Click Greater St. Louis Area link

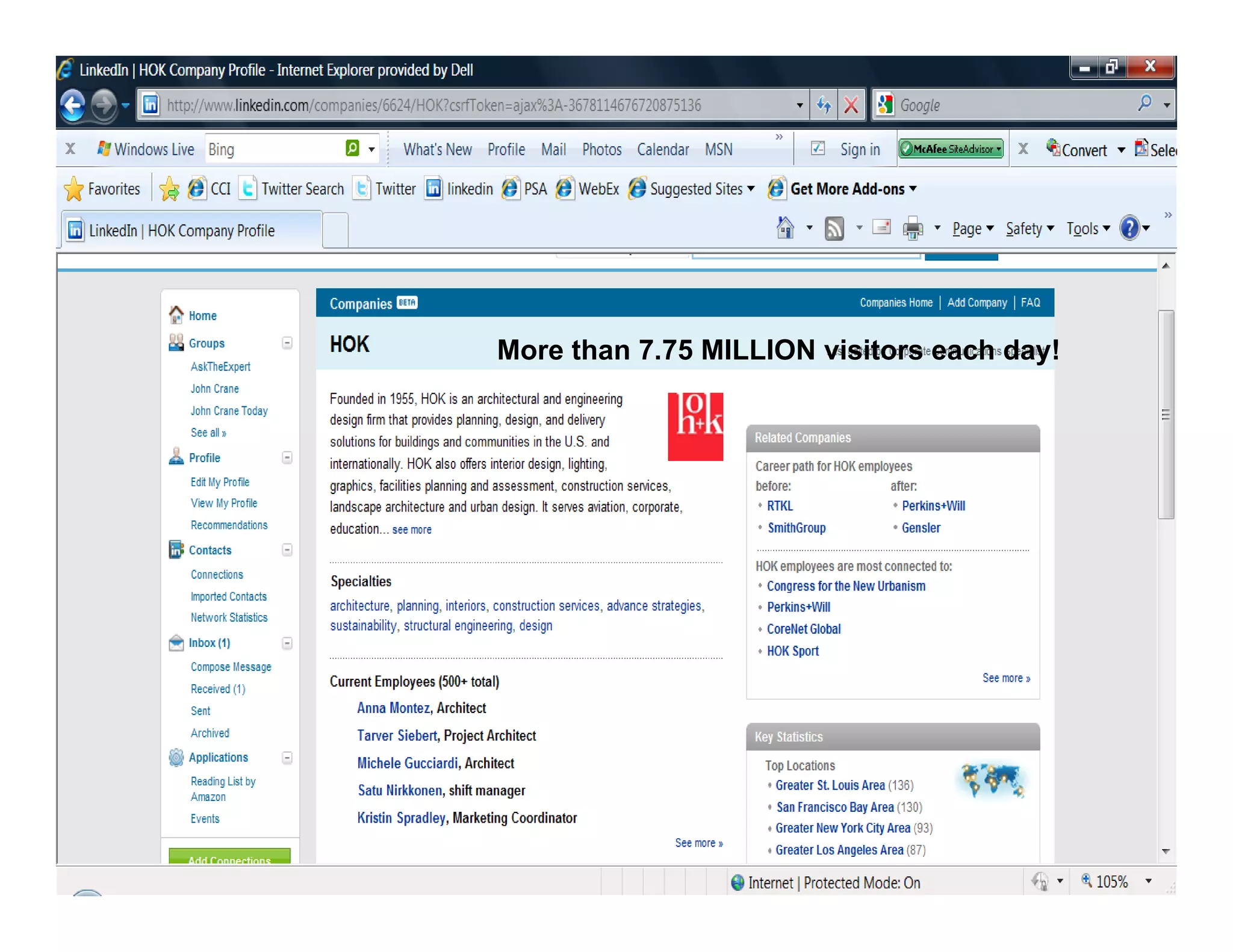pyautogui.click(x=830, y=785)
